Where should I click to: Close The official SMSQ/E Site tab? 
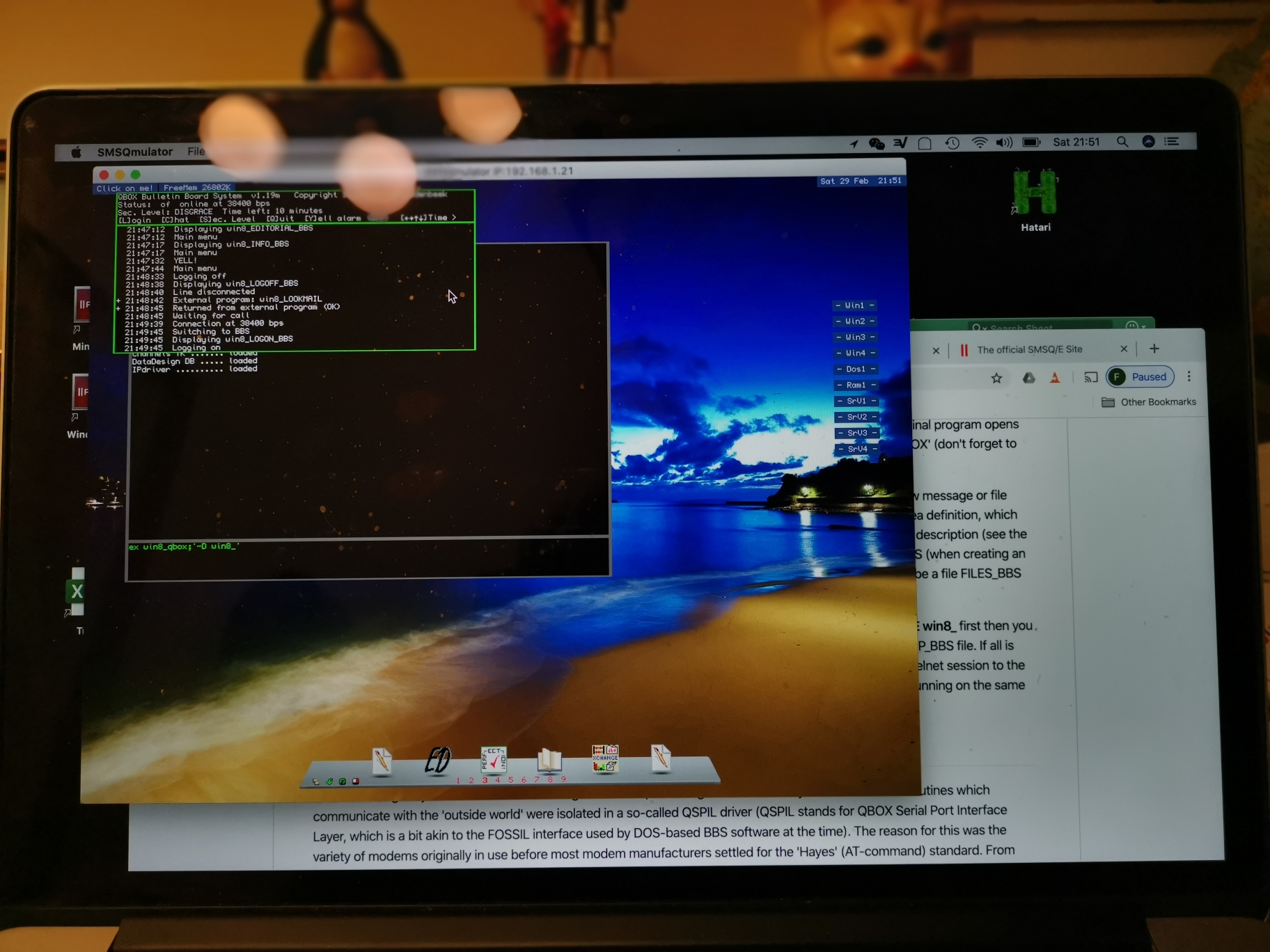[1124, 349]
